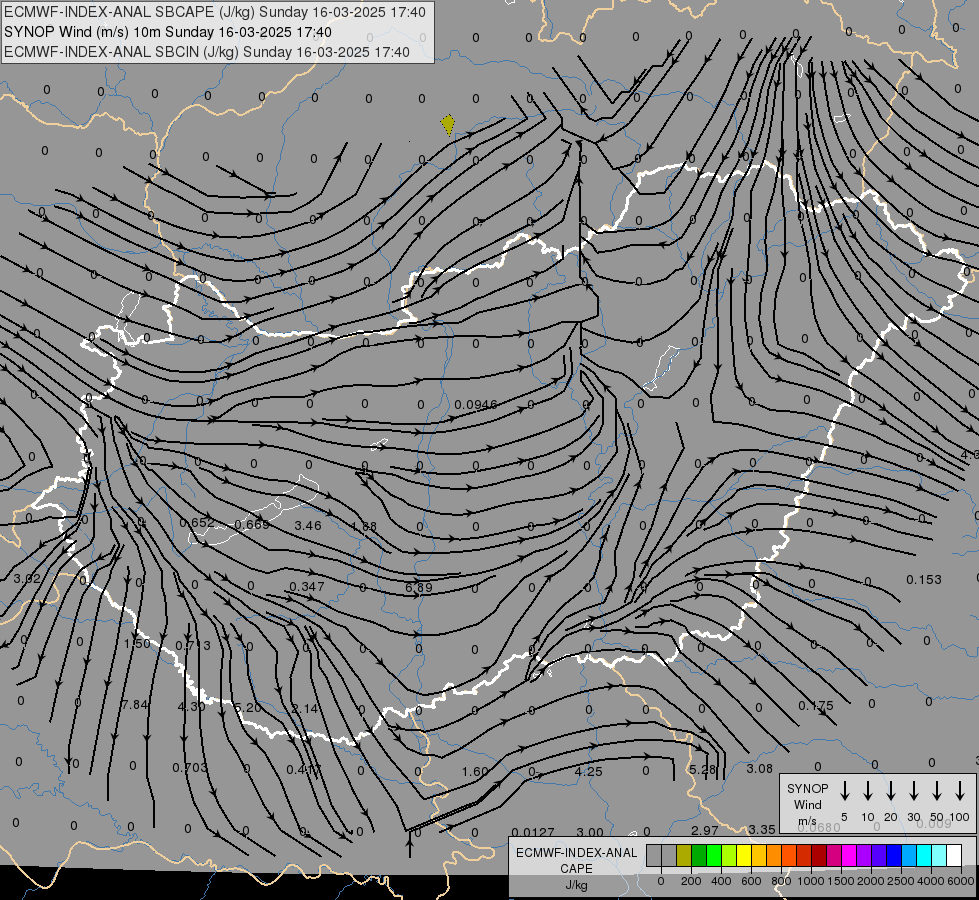The image size is (979, 900).
Task: Select the wind legend arrow above 30
Action: coord(914,791)
